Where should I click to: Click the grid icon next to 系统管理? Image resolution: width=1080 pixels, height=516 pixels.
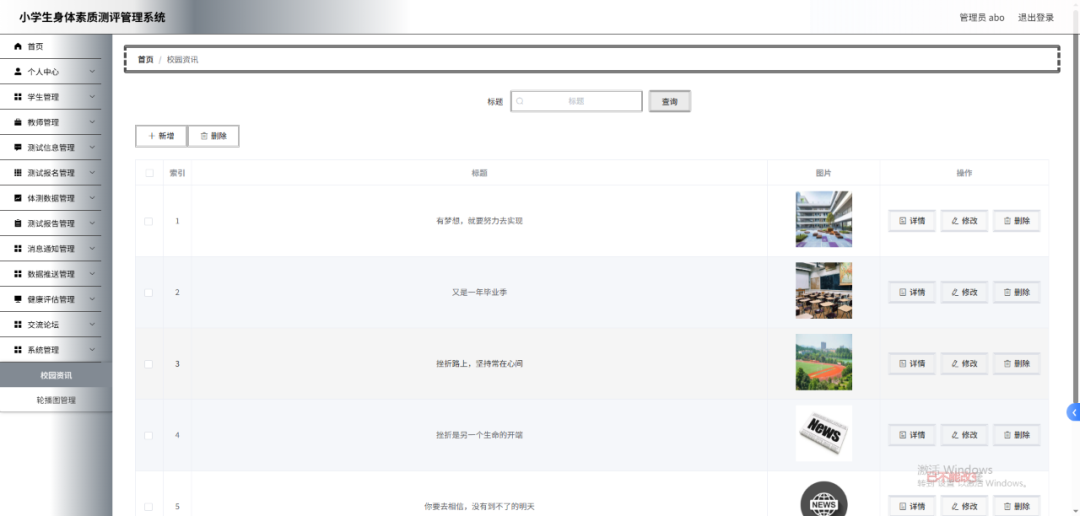[18, 350]
